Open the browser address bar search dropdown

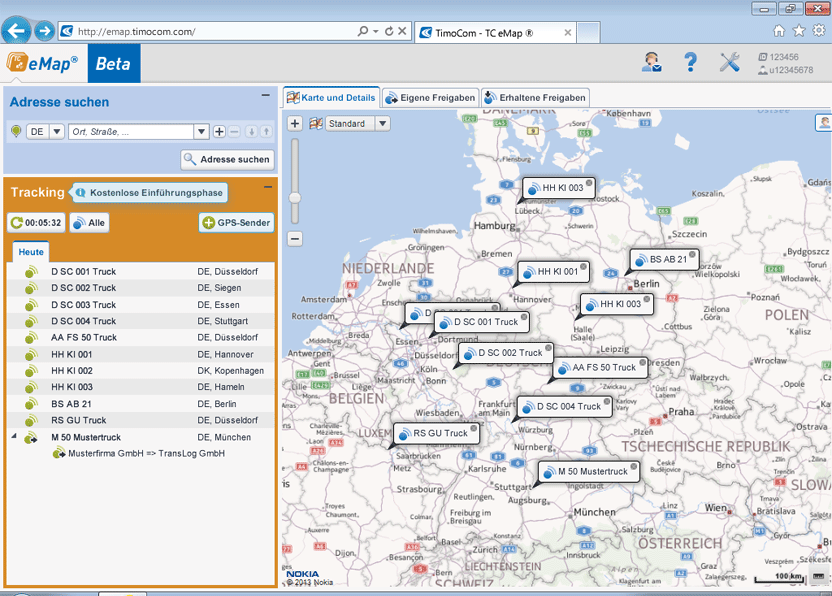click(375, 31)
